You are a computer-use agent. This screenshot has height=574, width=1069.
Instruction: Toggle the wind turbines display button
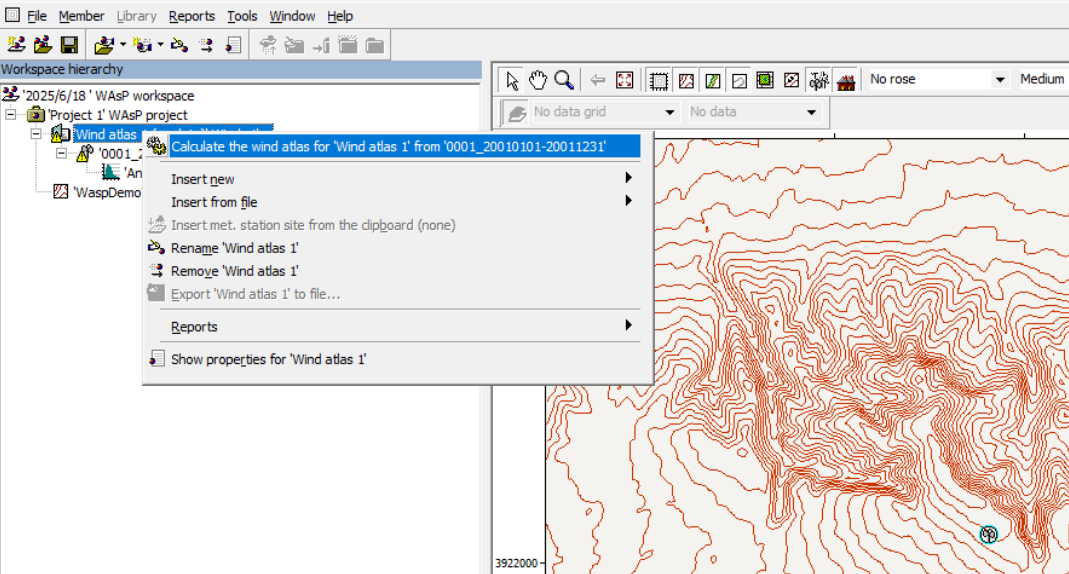coord(819,80)
